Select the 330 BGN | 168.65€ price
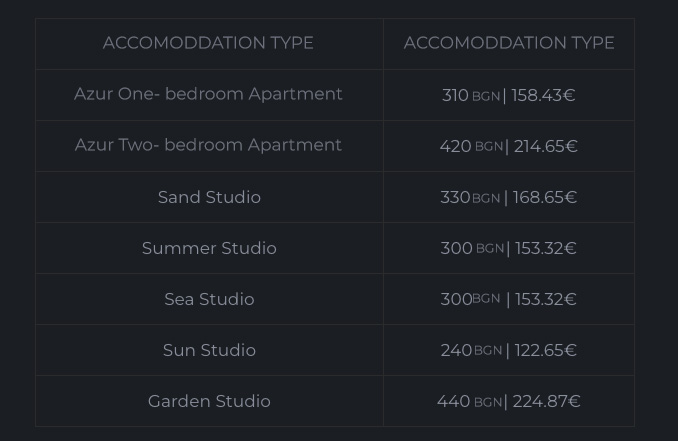The image size is (678, 441). click(x=508, y=197)
